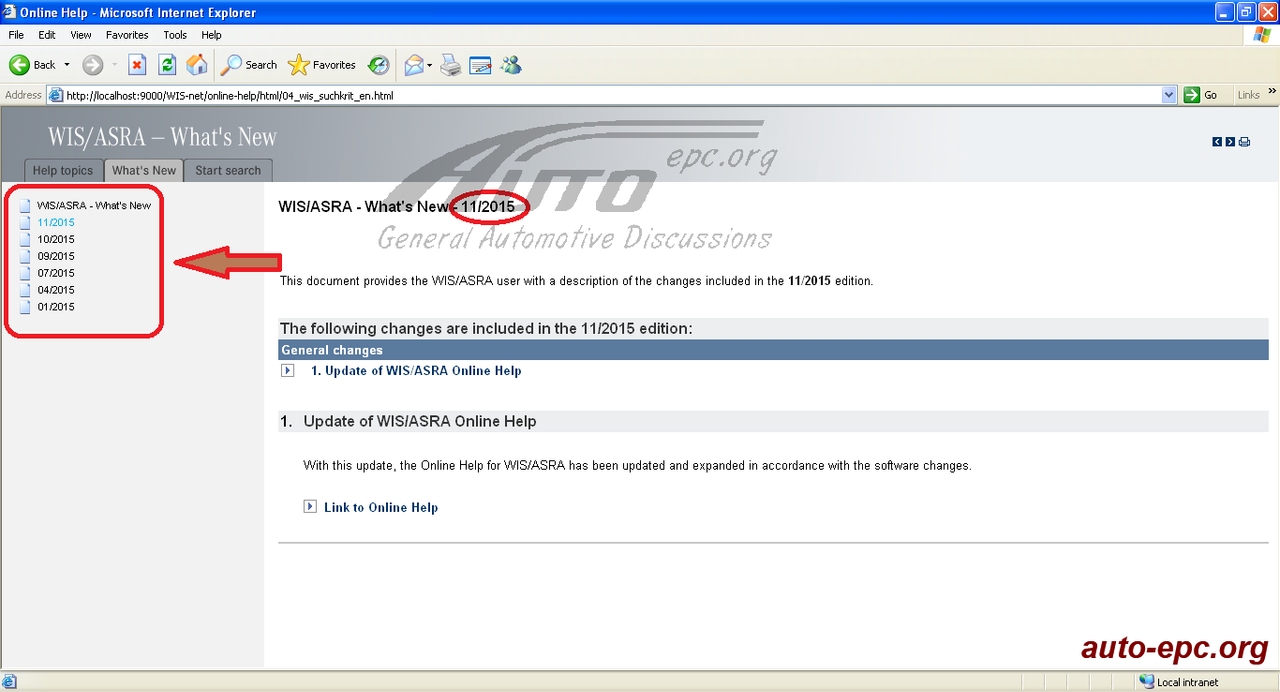Print the page with printer toolbar icon
1280x692 pixels.
pyautogui.click(x=451, y=65)
